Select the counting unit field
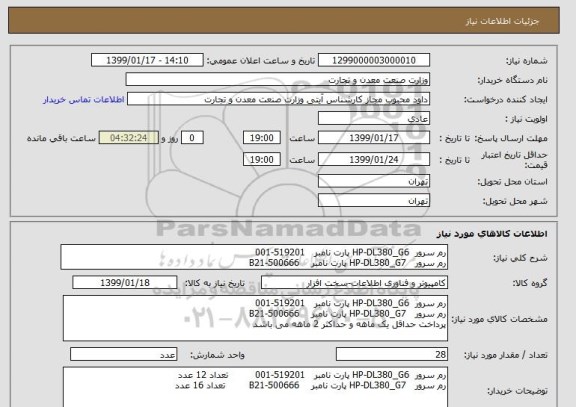 click(x=123, y=354)
